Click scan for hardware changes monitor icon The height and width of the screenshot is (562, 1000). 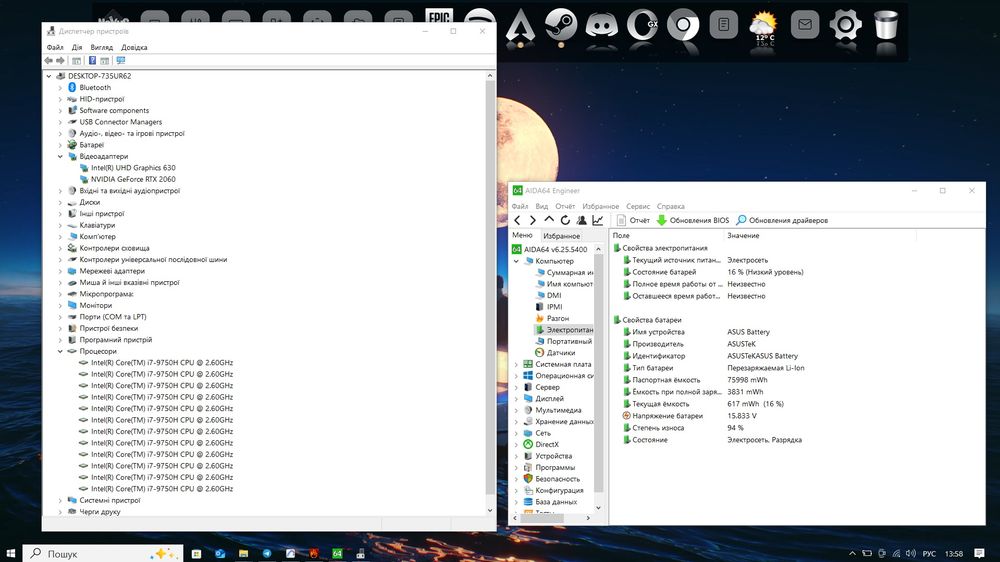[x=120, y=60]
